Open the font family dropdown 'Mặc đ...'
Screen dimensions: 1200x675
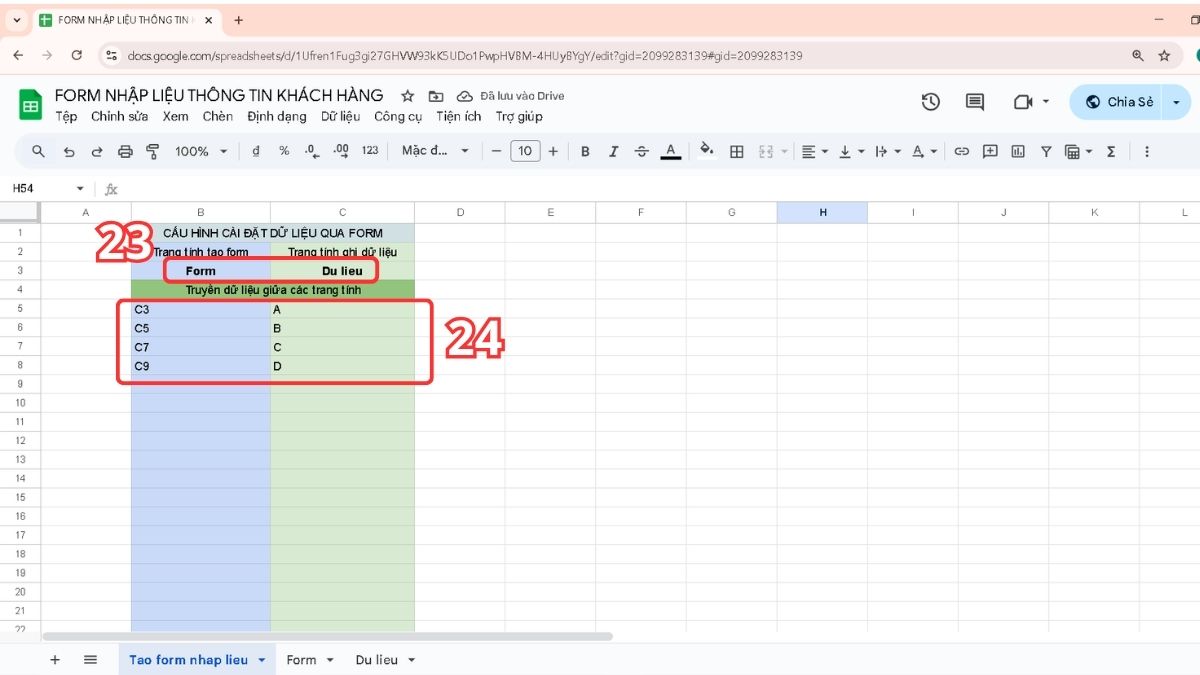click(x=435, y=151)
